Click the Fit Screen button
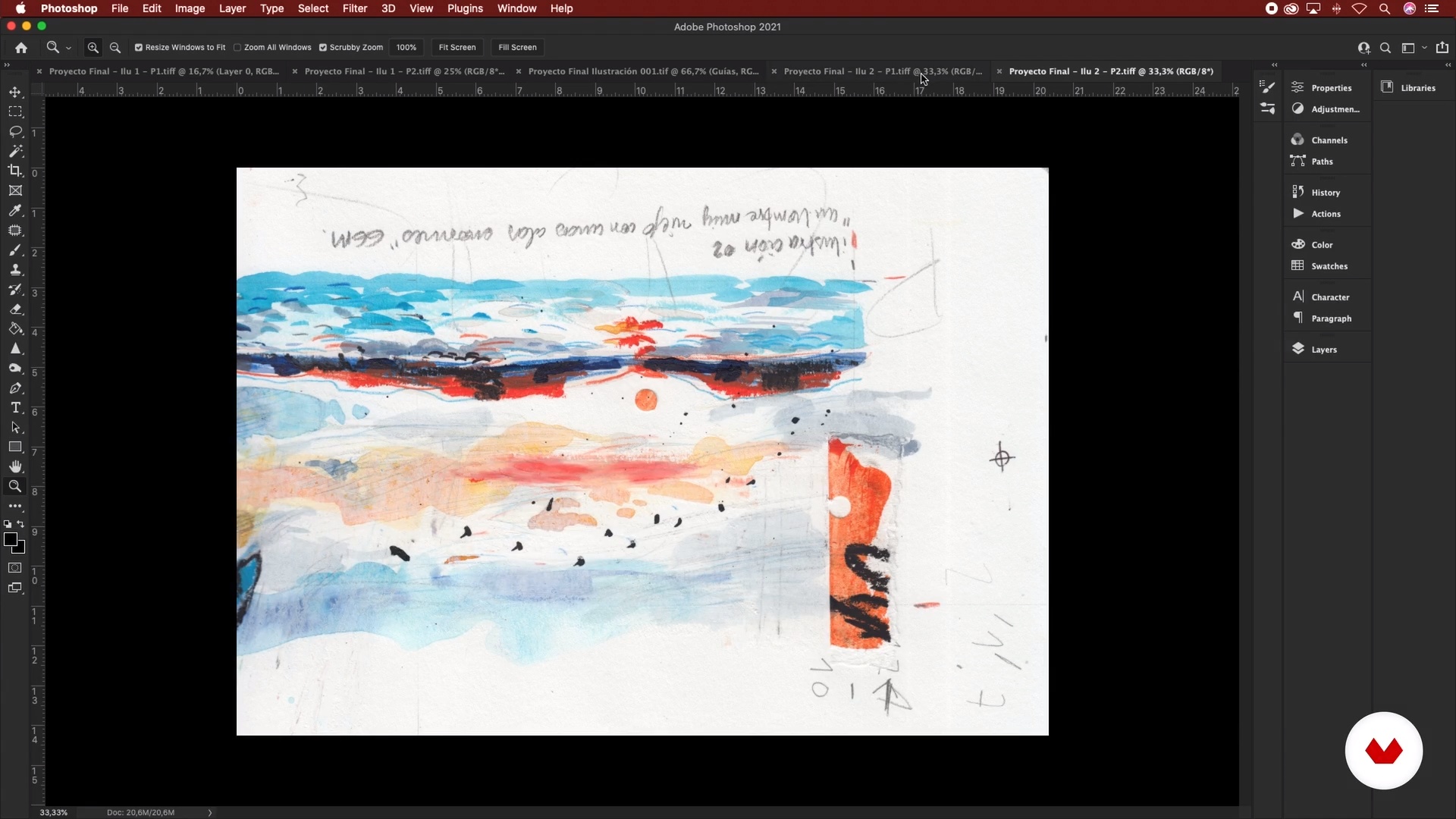The width and height of the screenshot is (1456, 819). coord(457,47)
